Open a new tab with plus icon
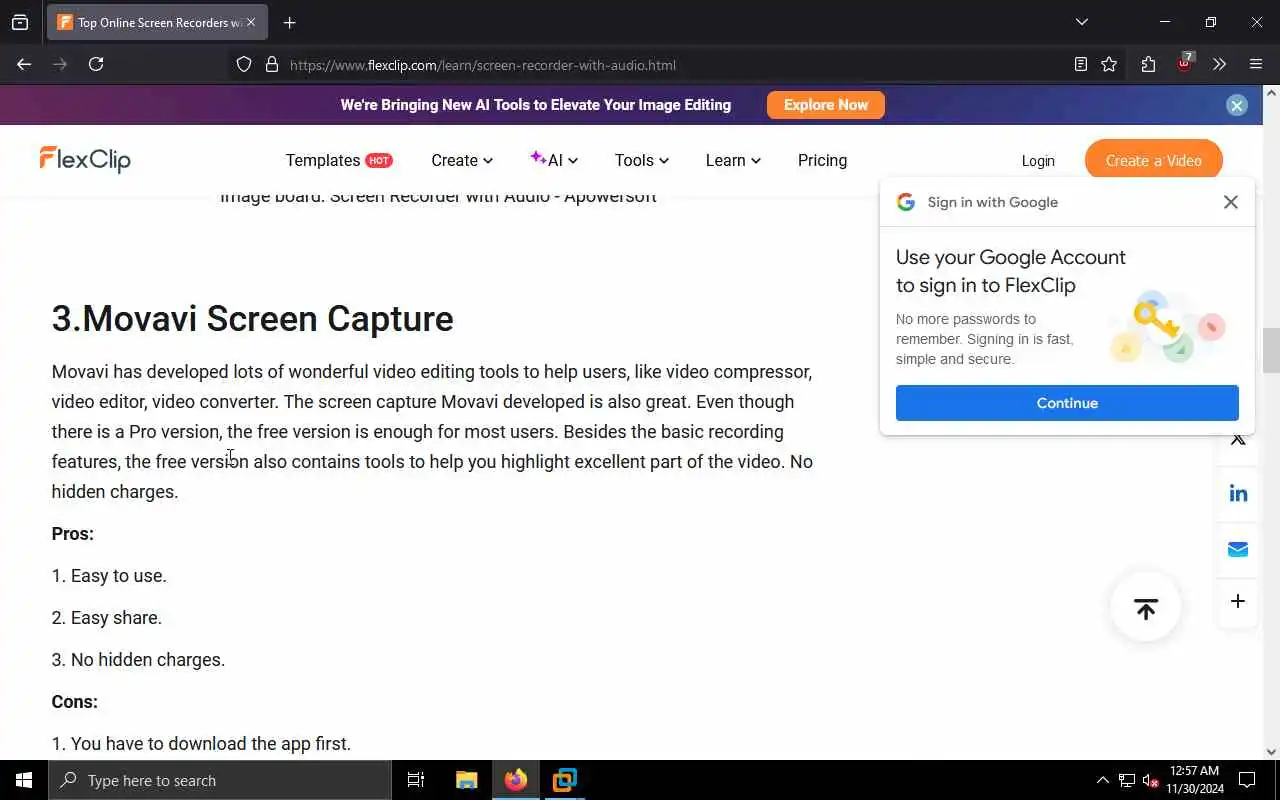Screen dimensions: 1280x800 point(290,22)
